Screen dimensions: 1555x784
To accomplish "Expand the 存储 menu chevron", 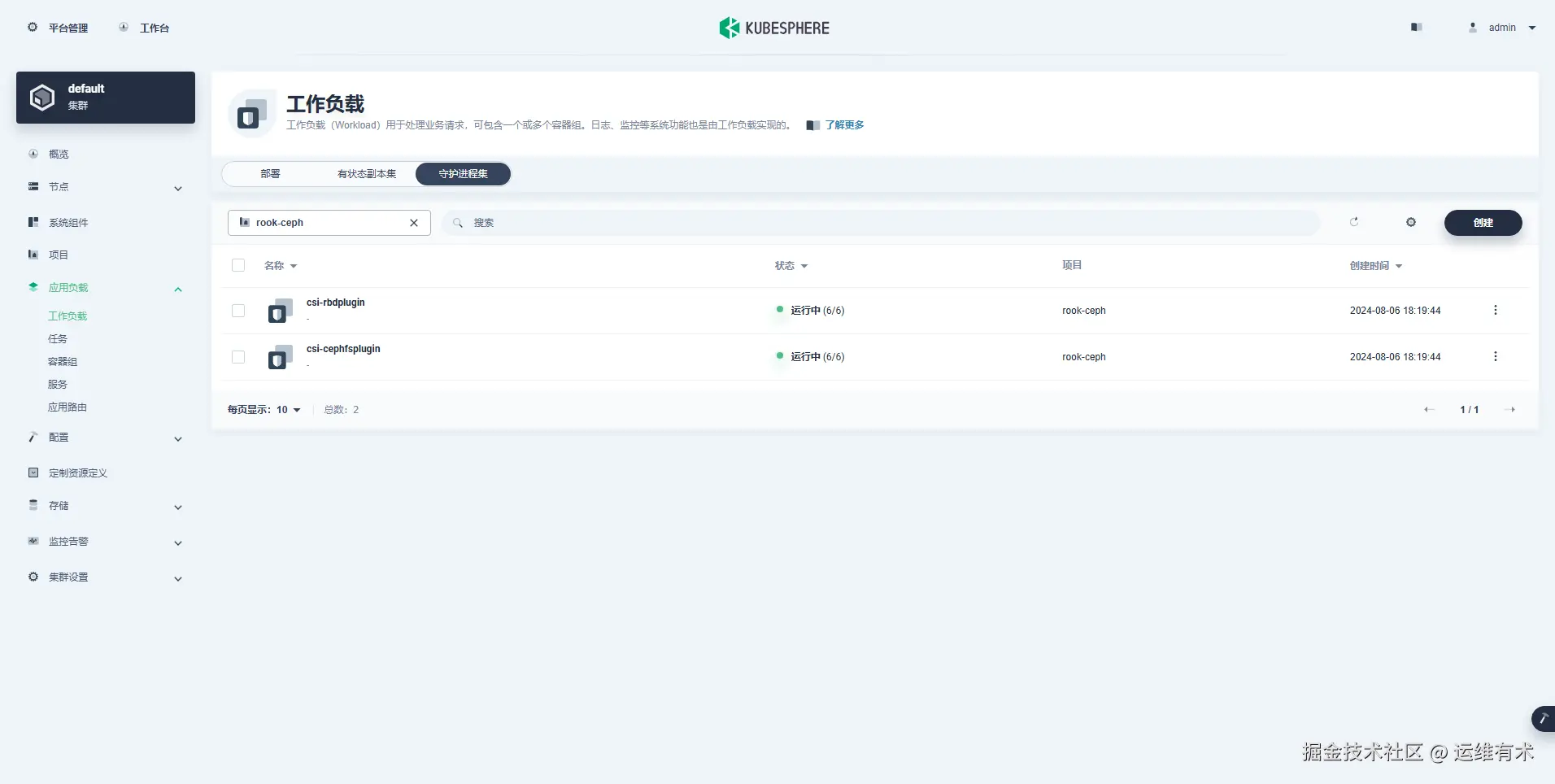I will (178, 507).
